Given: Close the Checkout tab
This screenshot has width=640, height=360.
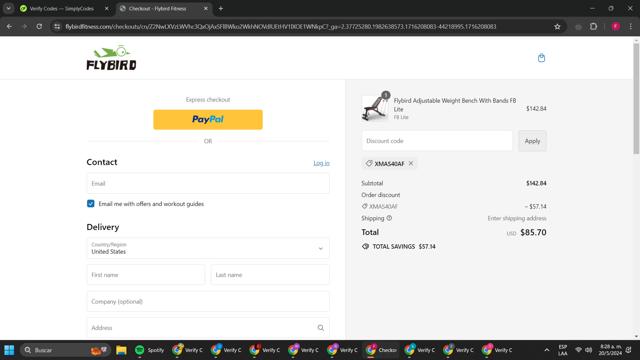Looking at the screenshot, I should [x=206, y=9].
